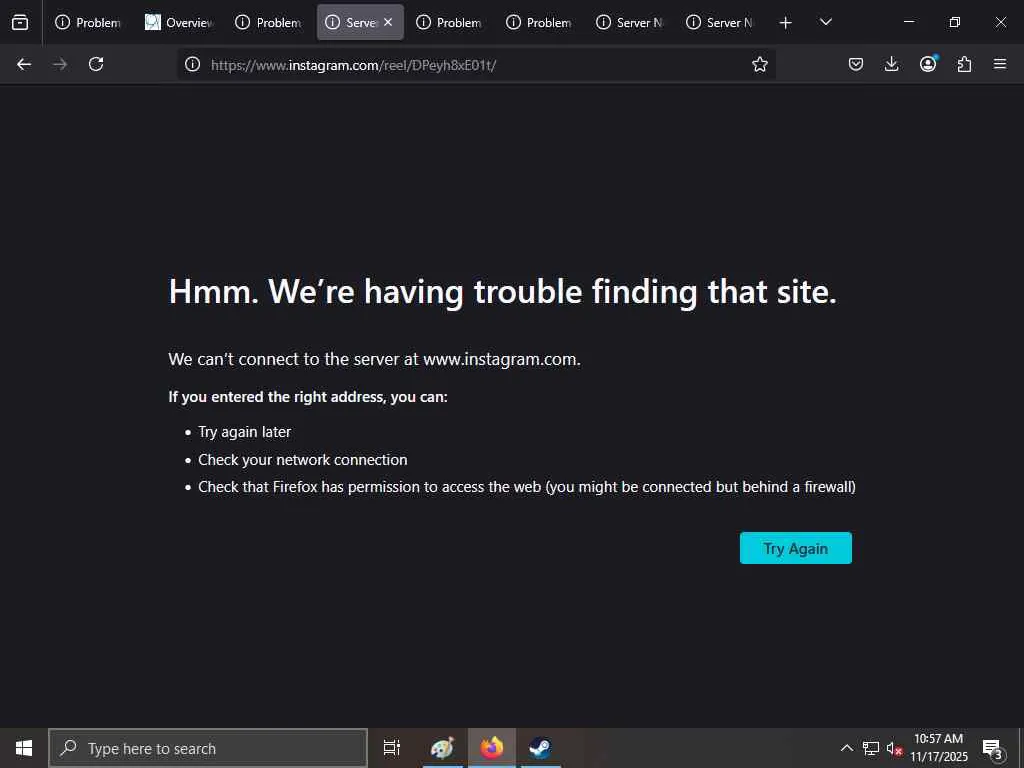Image resolution: width=1024 pixels, height=768 pixels.
Task: Click the "Check your network connection" bullet
Action: [302, 460]
